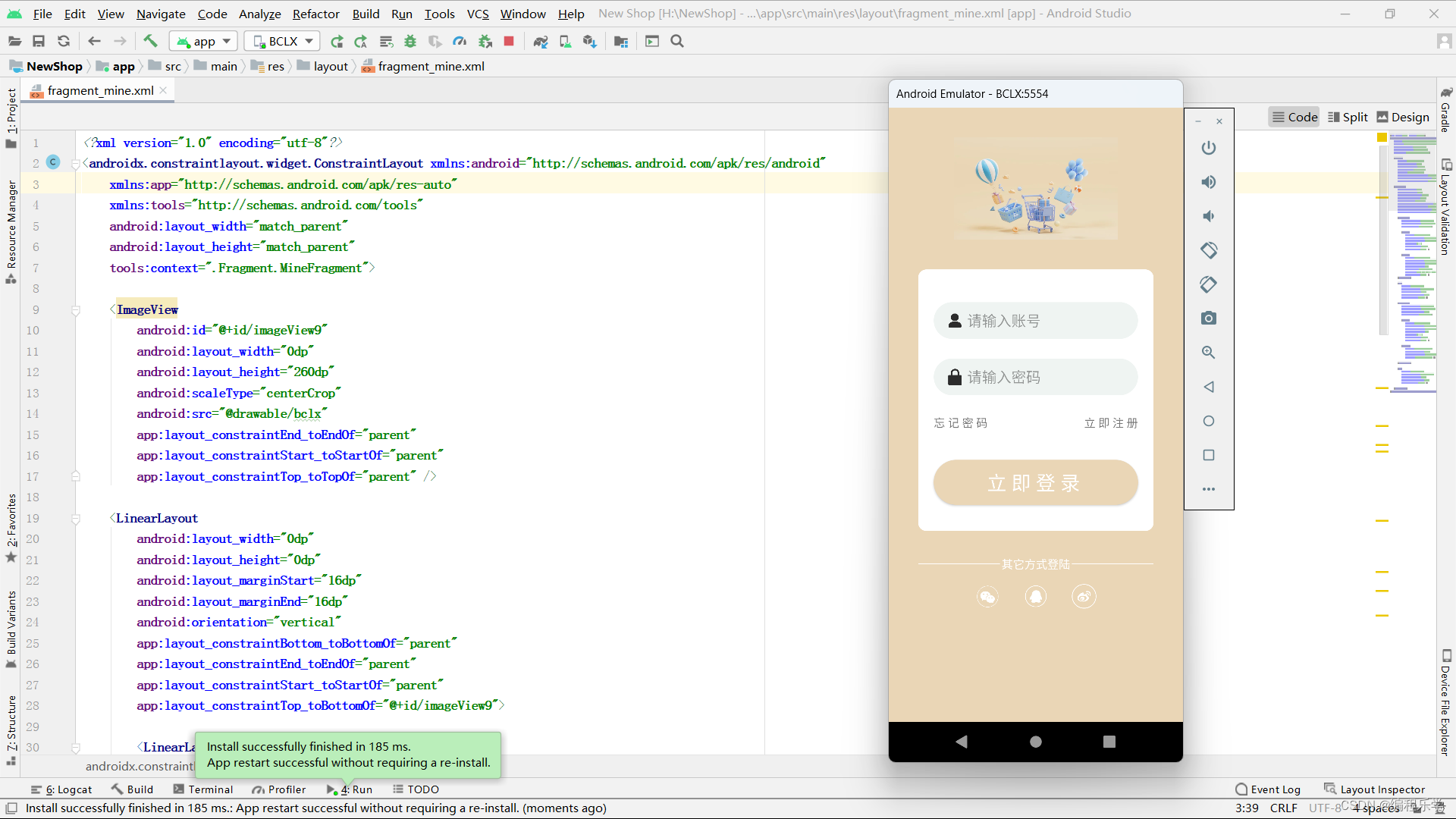Switch editor to Design view
1456x819 pixels.
1403,117
